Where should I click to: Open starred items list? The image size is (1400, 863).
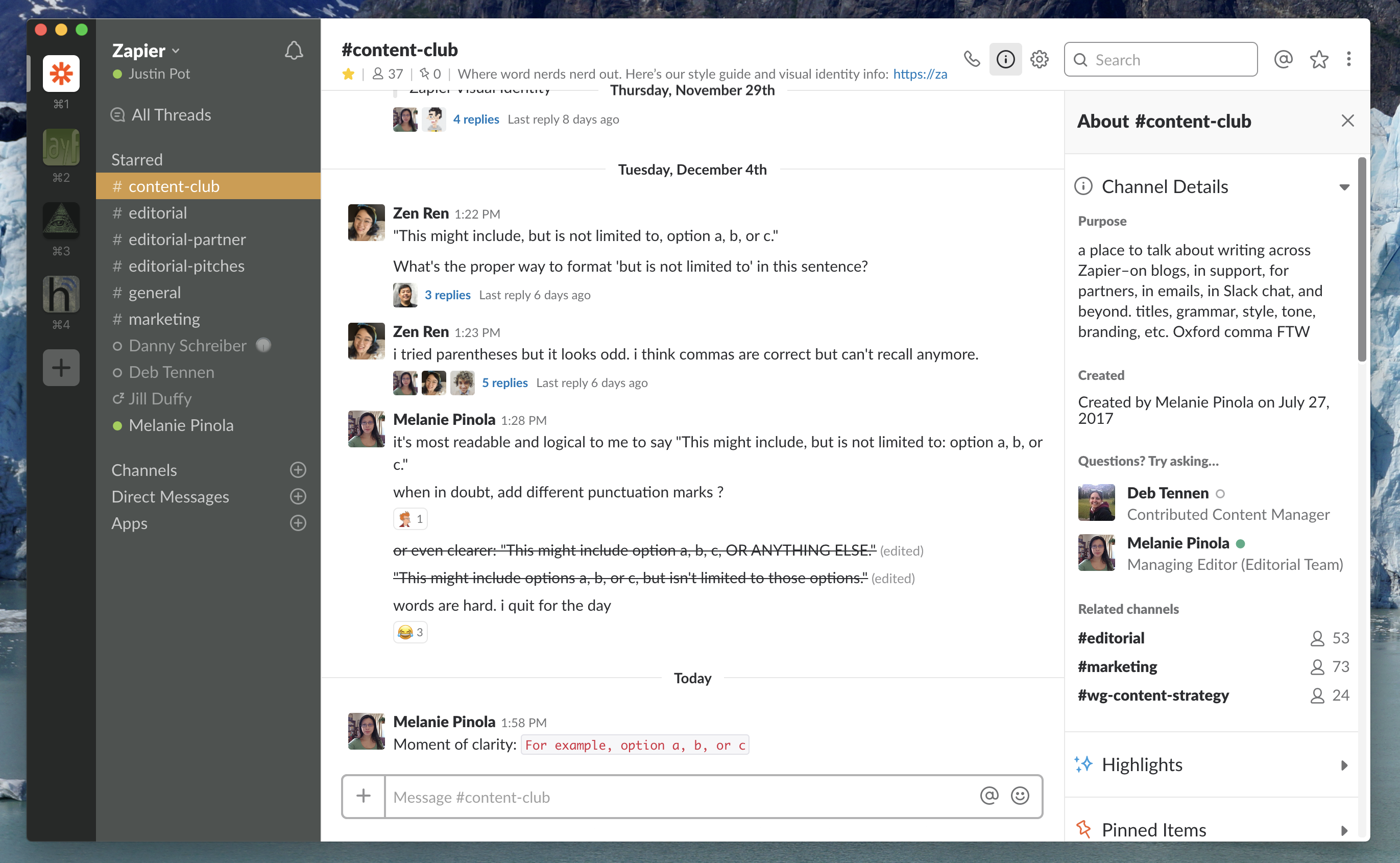[1318, 59]
